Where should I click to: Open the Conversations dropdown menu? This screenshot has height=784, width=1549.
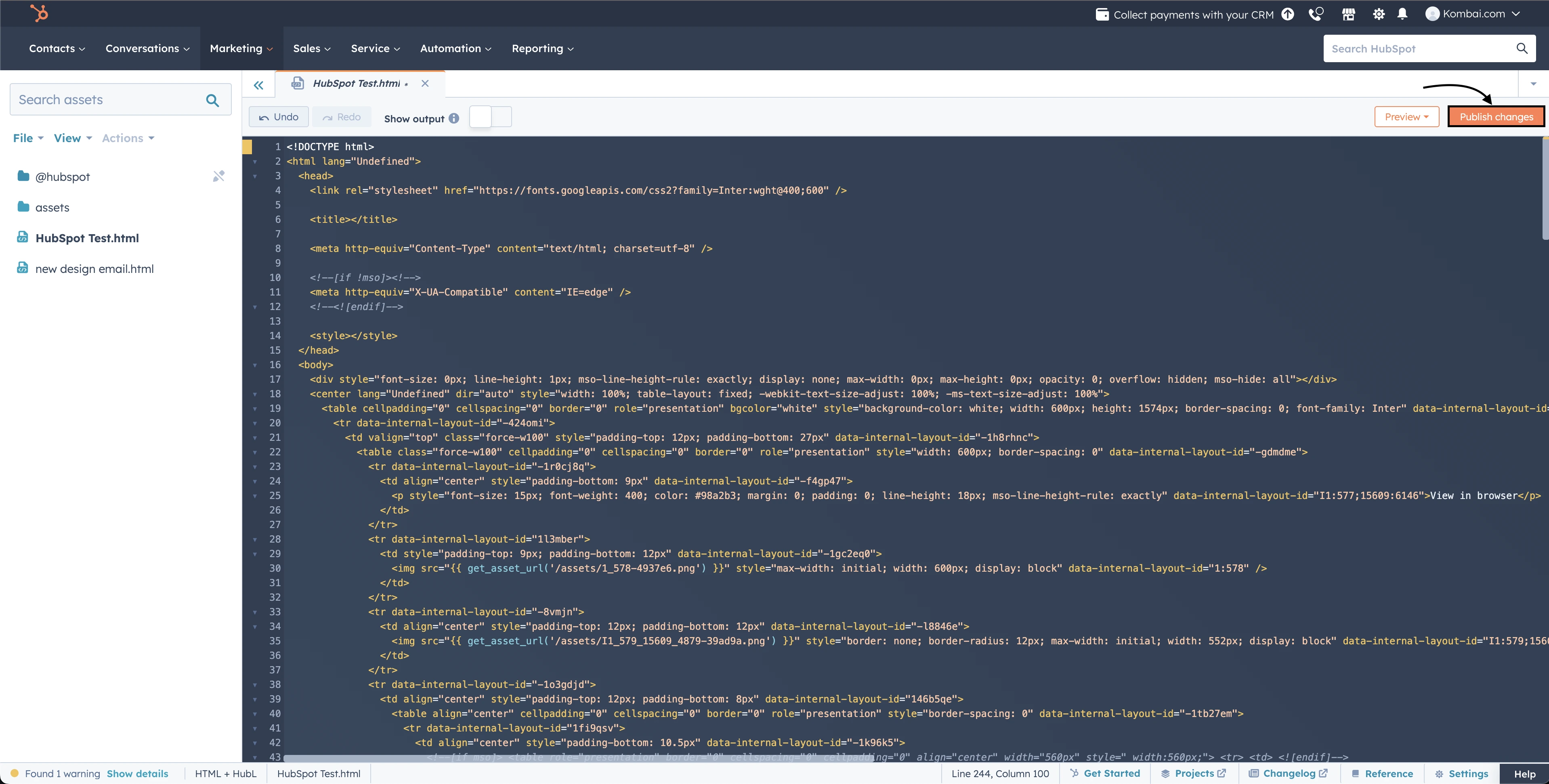coord(147,48)
